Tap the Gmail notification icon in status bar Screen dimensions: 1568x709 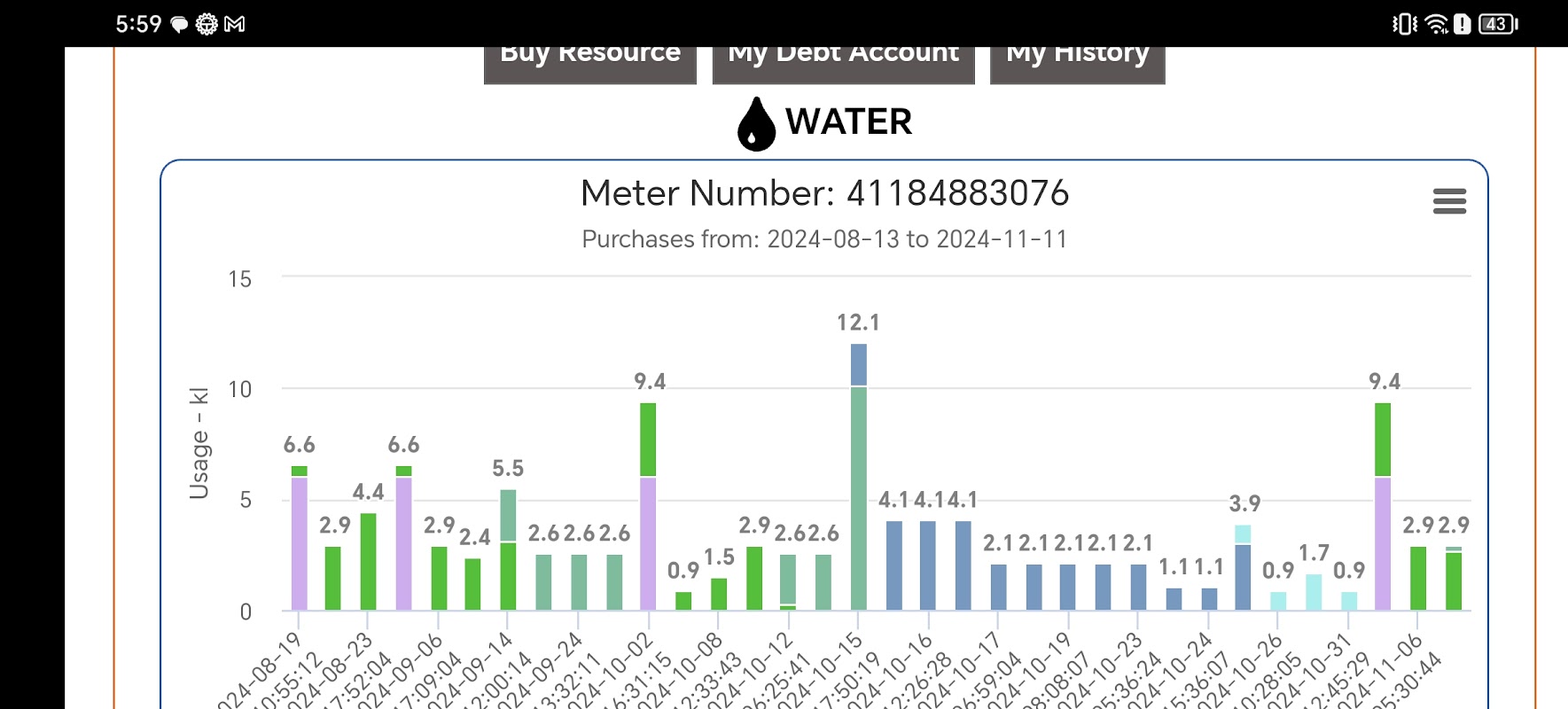tap(235, 24)
